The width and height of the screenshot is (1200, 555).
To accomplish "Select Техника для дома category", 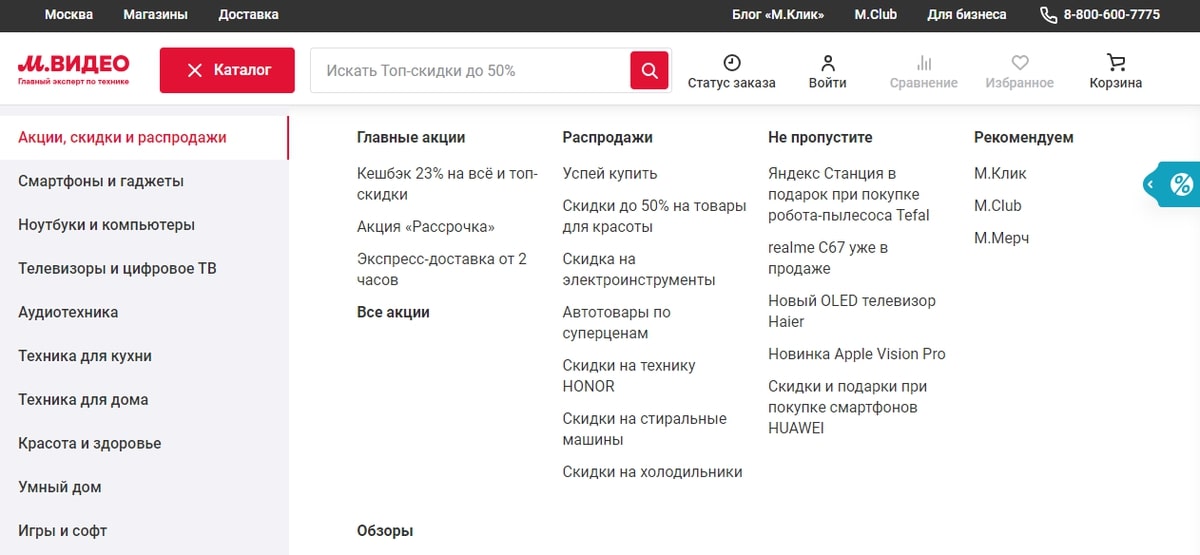I will point(144,400).
